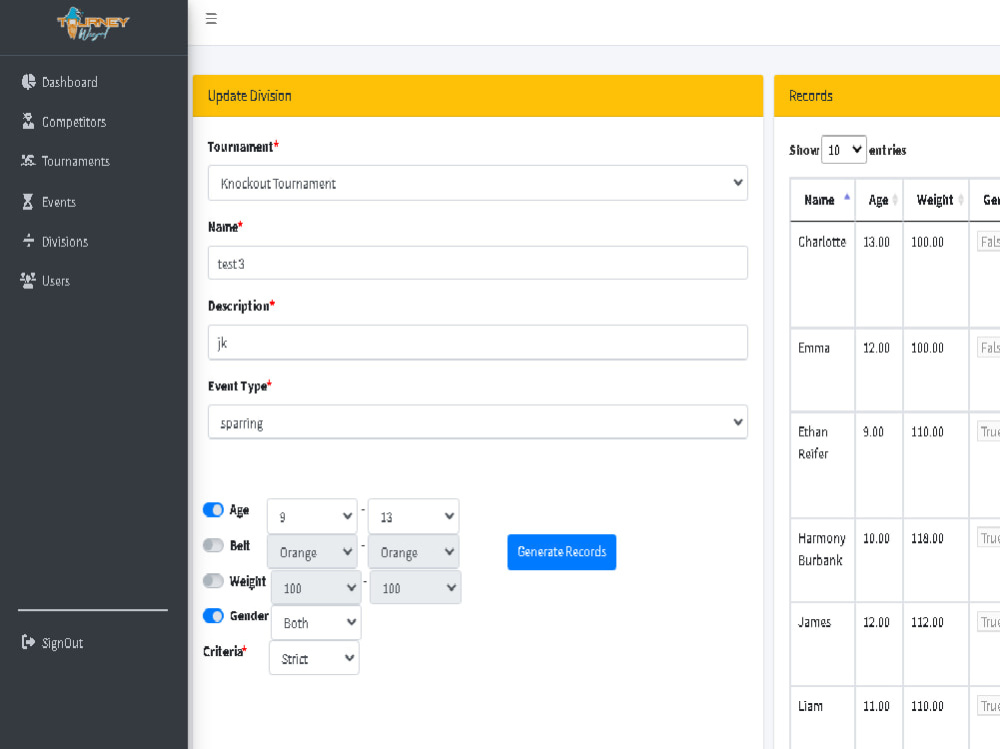Image resolution: width=1000 pixels, height=749 pixels.
Task: Click James's weight value 112.00
Action: pos(927,622)
